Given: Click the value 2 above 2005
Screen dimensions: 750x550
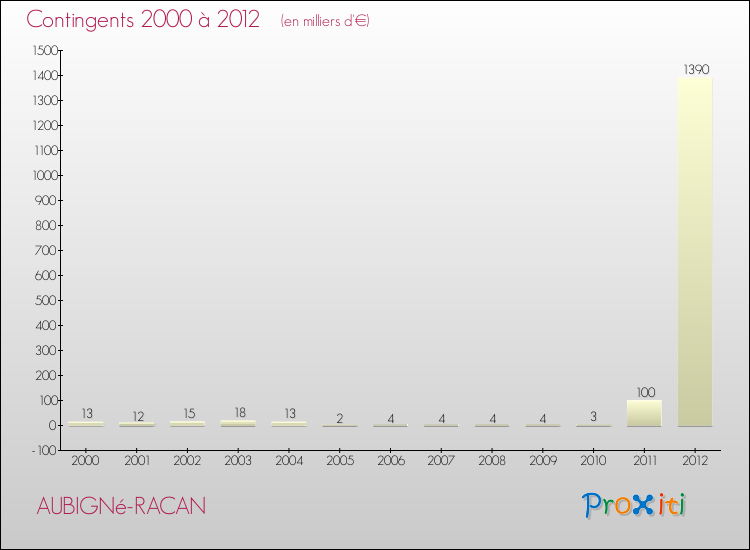Looking at the screenshot, I should [x=340, y=419].
